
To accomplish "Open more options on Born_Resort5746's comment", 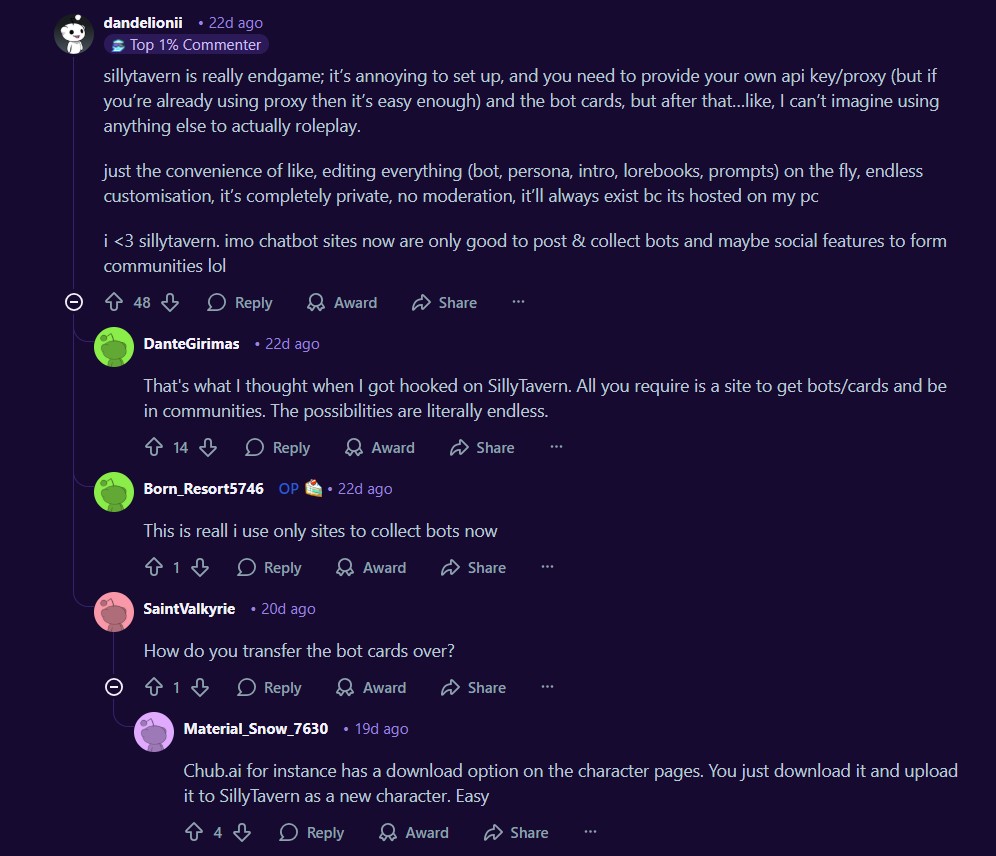I will coord(547,567).
